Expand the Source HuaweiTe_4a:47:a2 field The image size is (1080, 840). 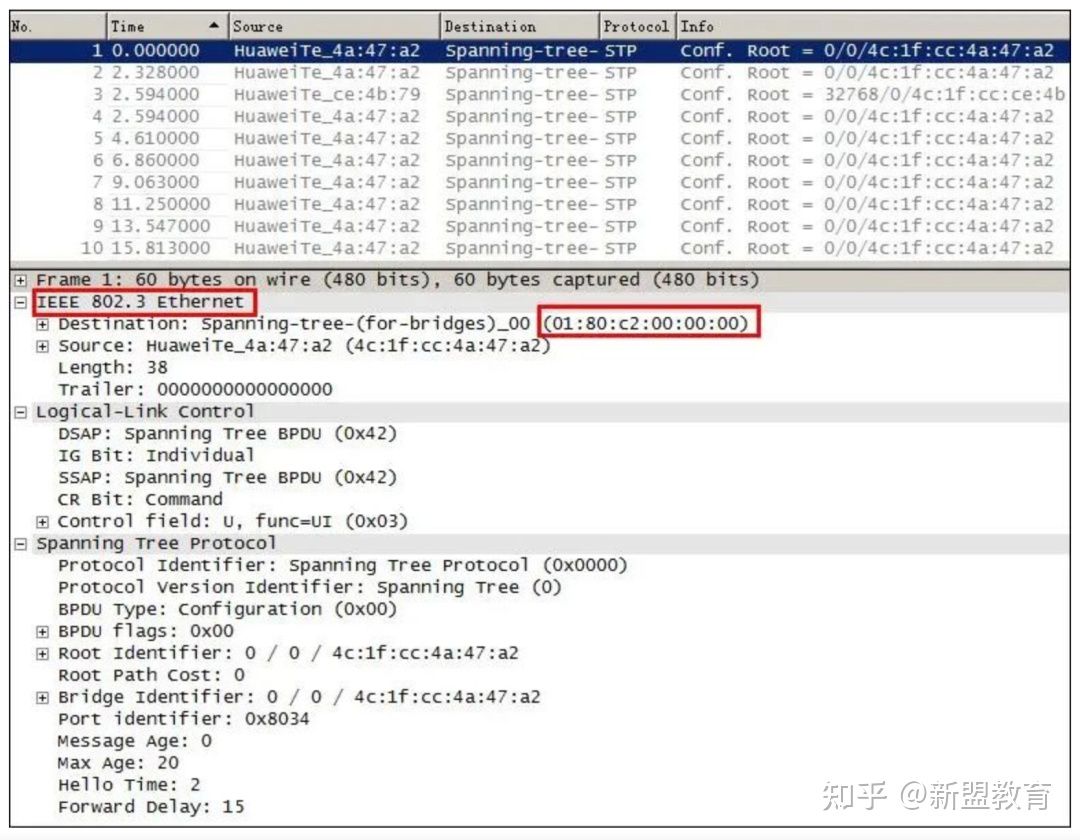[x=42, y=347]
